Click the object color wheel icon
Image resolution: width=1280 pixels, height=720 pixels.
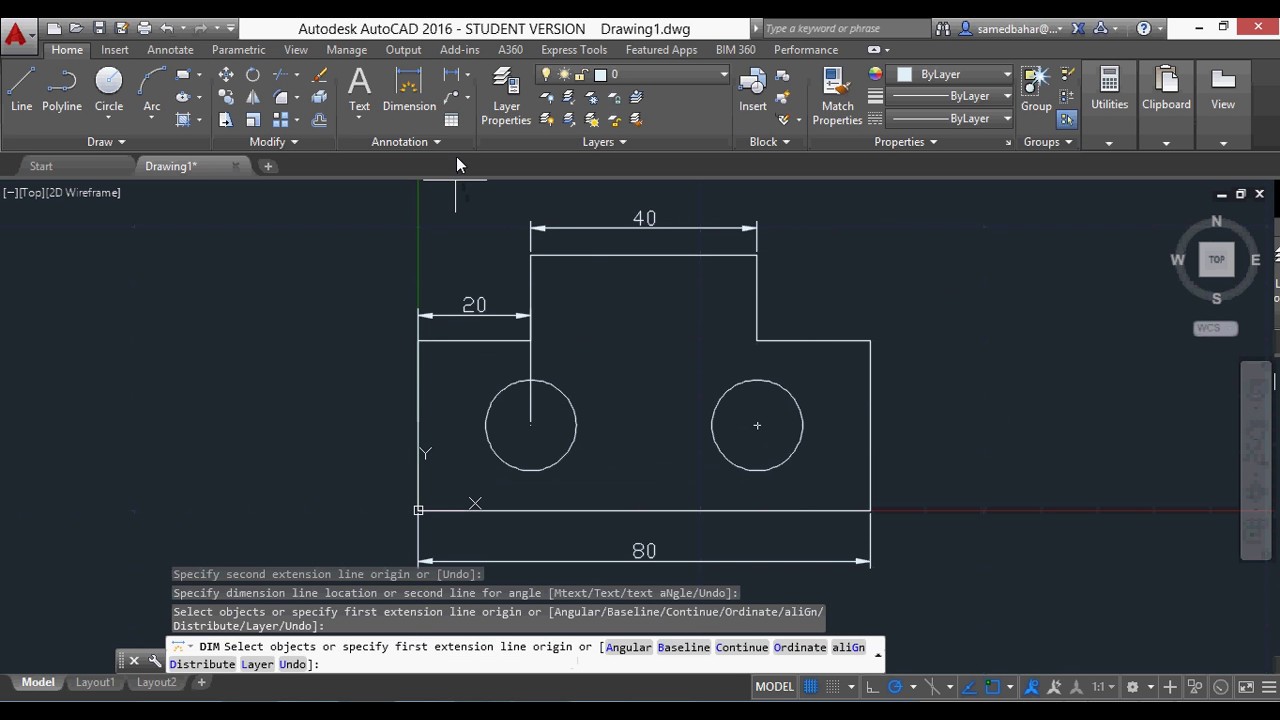[875, 74]
